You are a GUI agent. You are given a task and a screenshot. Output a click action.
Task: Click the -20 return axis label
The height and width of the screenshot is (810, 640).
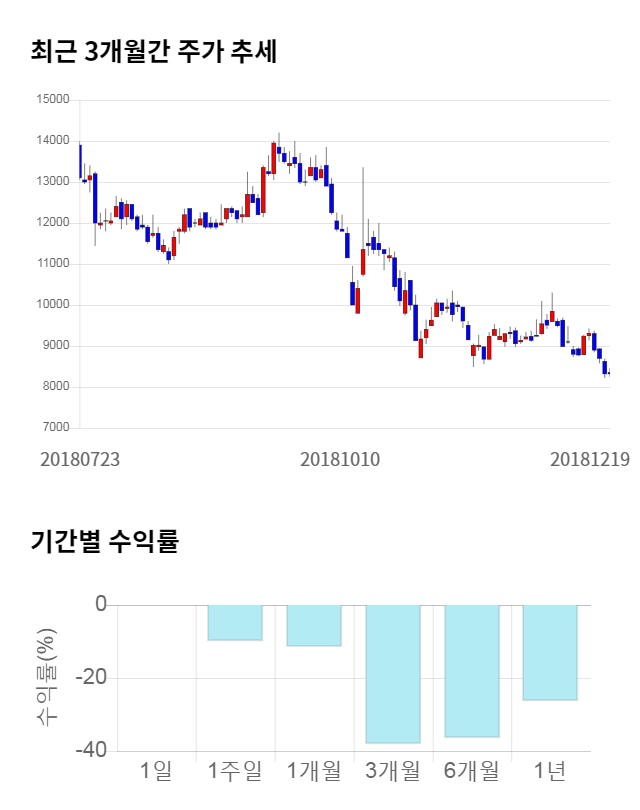coord(92,678)
